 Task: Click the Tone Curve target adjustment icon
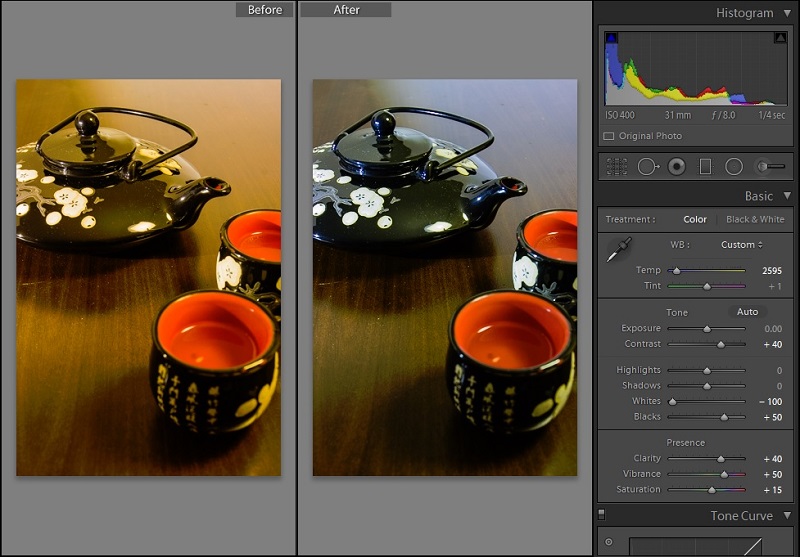point(609,543)
